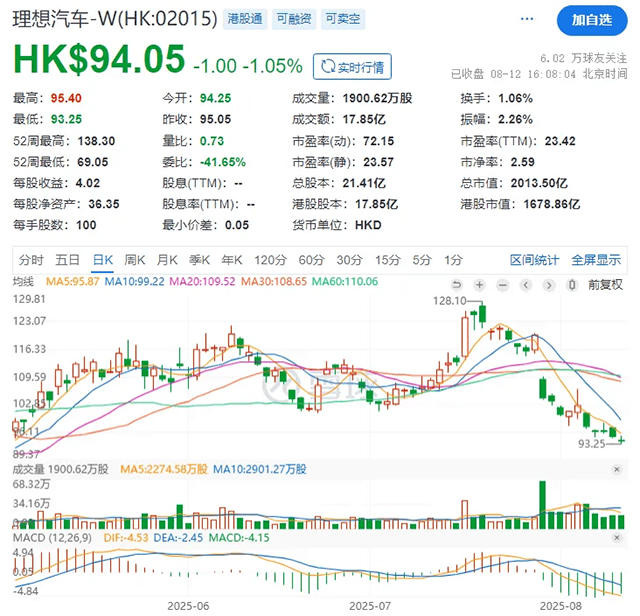Click the volume MA5:2274.58万股 label

click(x=164, y=469)
